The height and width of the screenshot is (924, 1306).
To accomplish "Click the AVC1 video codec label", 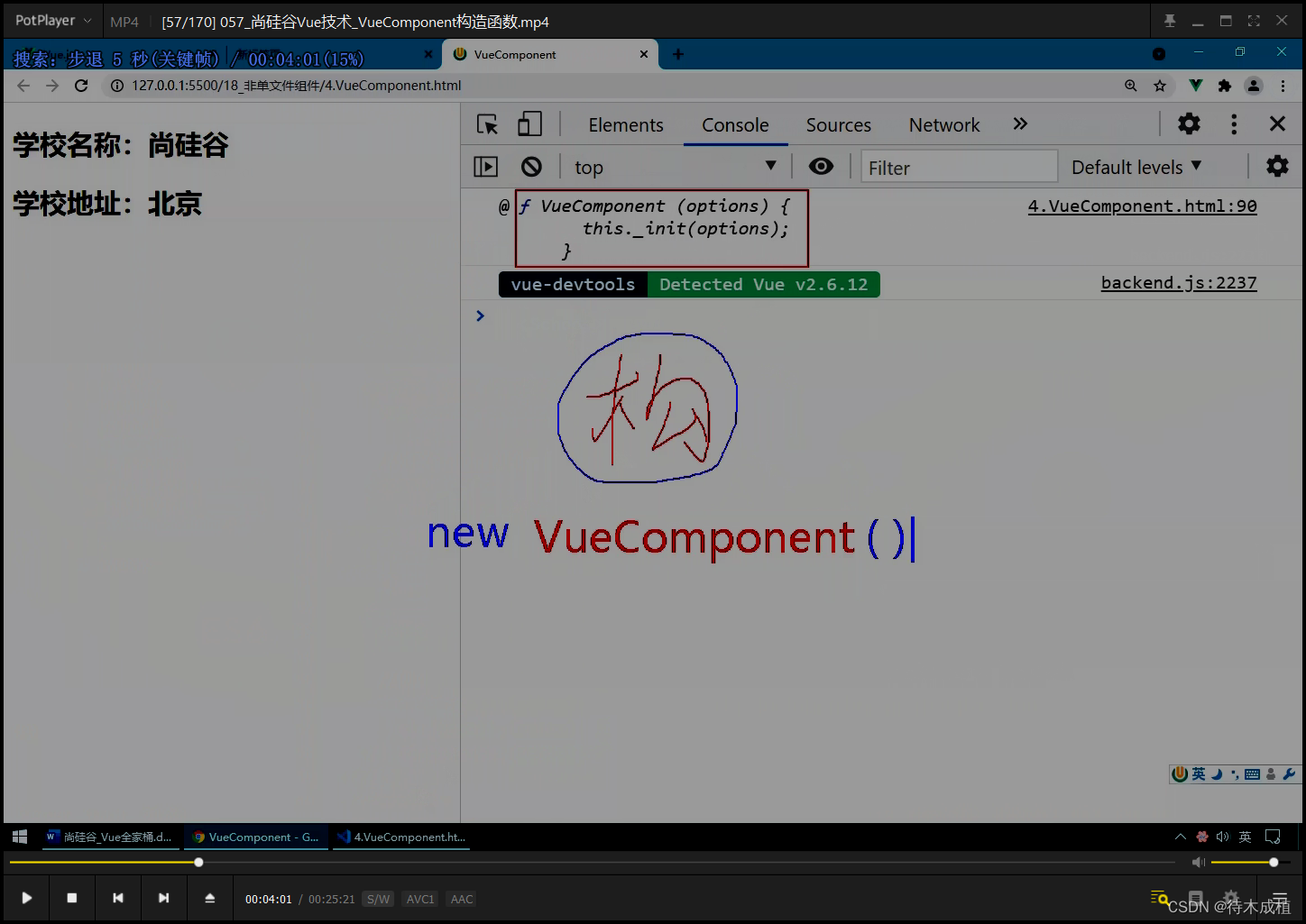I will pos(420,899).
